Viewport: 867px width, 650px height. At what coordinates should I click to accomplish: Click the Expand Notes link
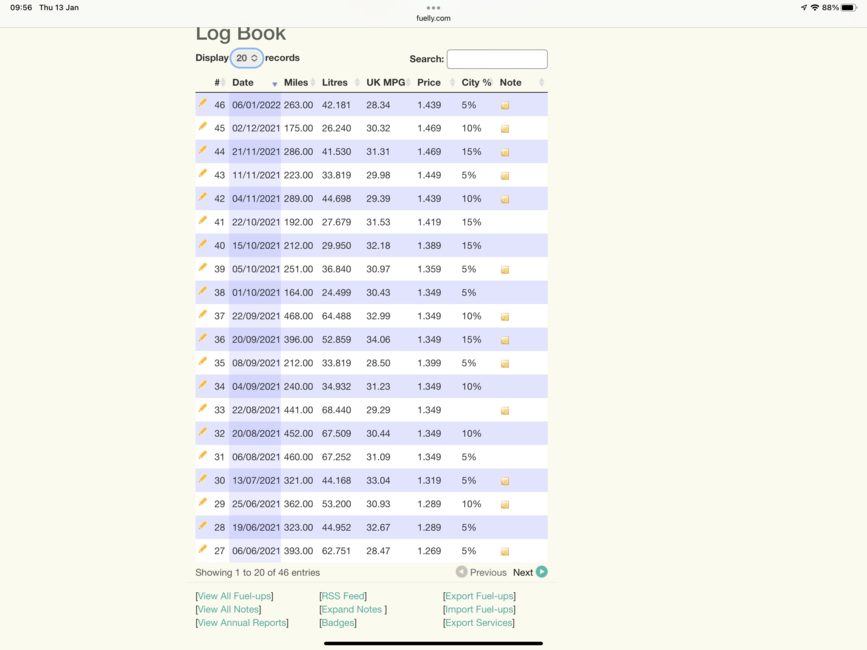tap(353, 609)
